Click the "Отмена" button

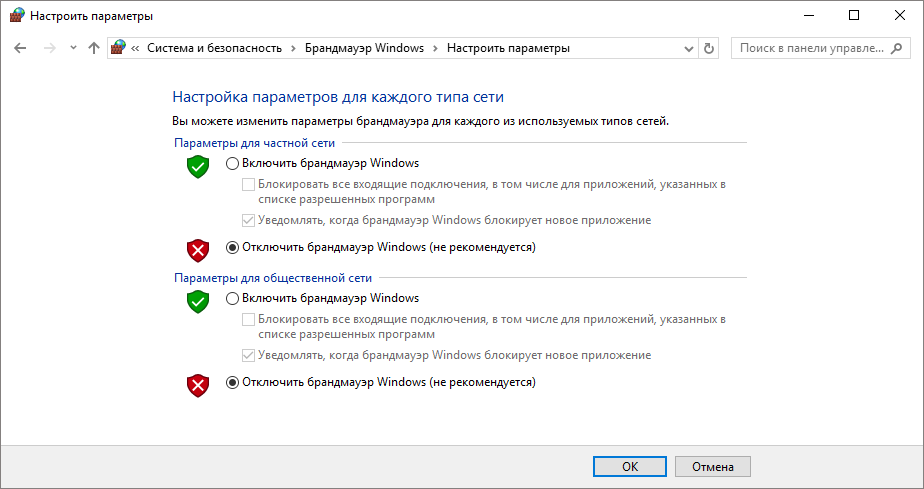(713, 467)
